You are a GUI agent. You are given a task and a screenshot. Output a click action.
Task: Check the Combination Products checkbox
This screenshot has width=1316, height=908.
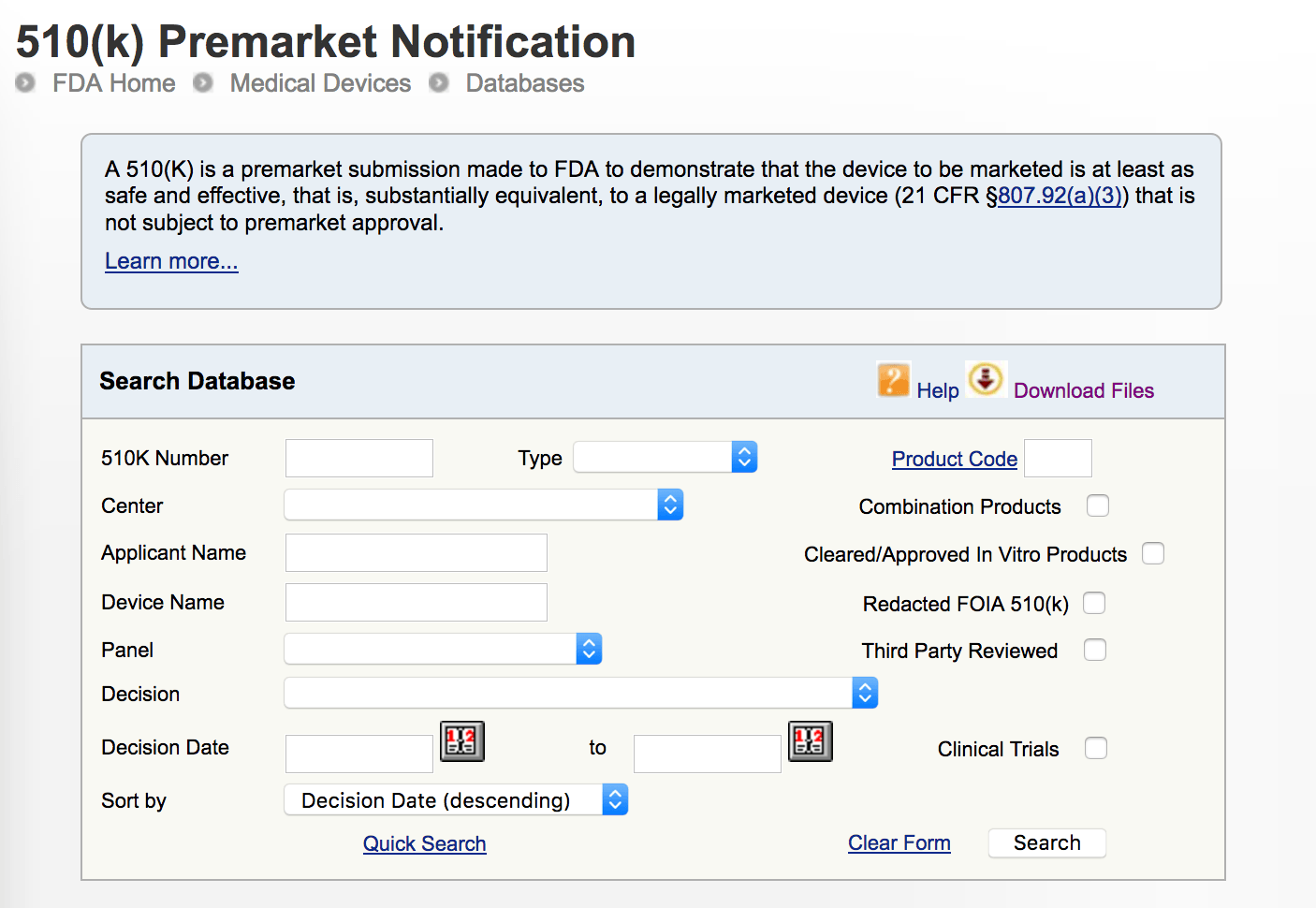pos(1098,505)
